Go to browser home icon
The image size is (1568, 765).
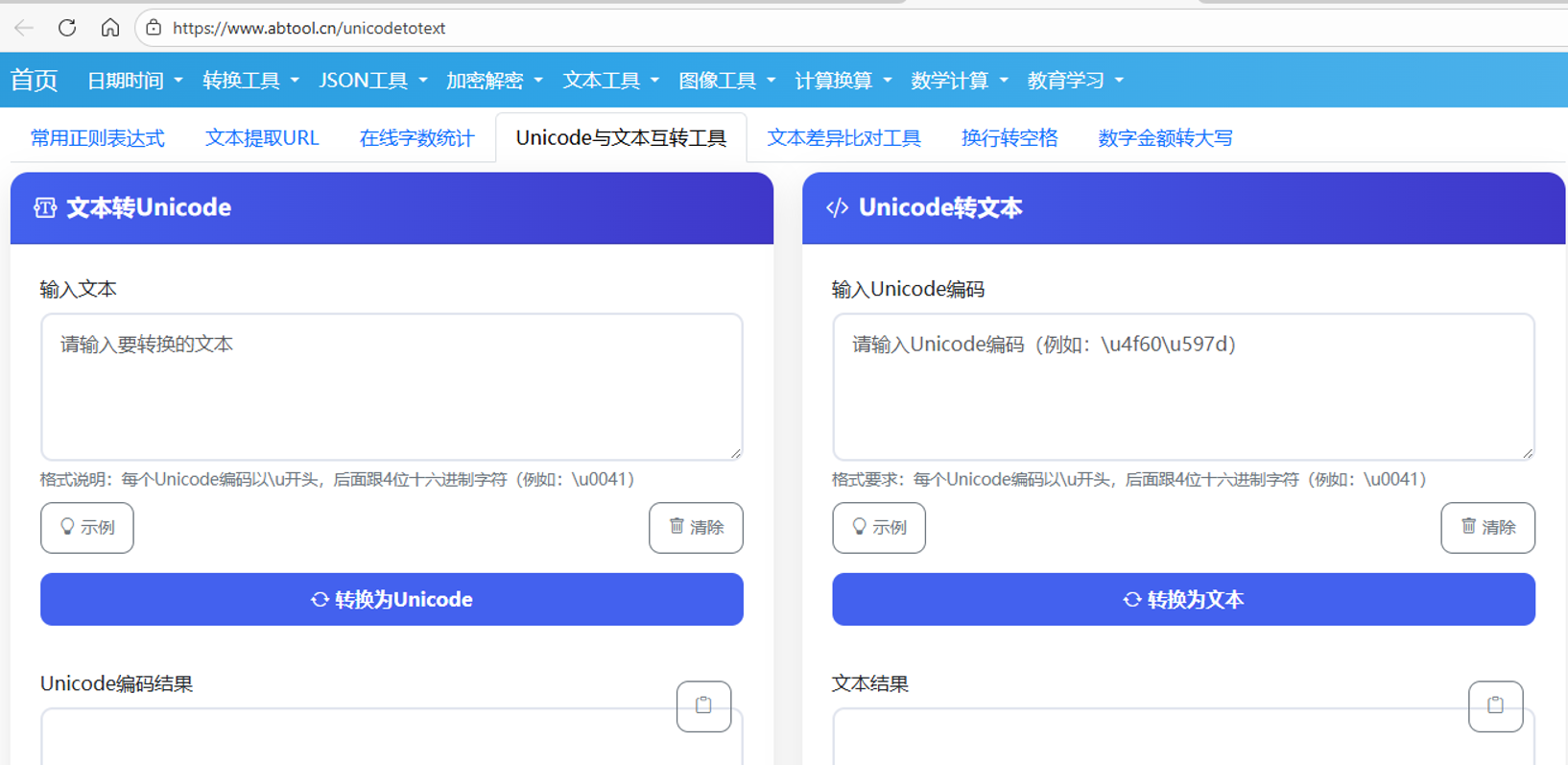point(110,28)
